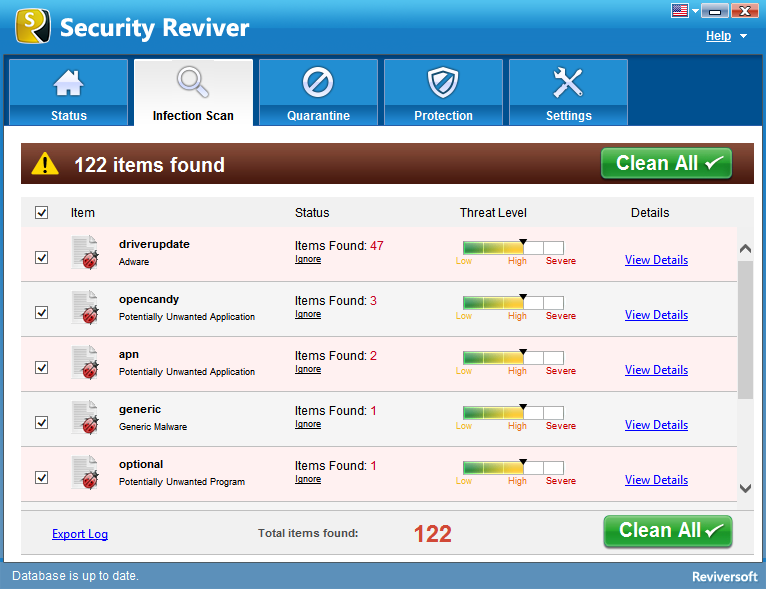The width and height of the screenshot is (766, 589).
Task: Click the bottom Clean All button
Action: [668, 531]
